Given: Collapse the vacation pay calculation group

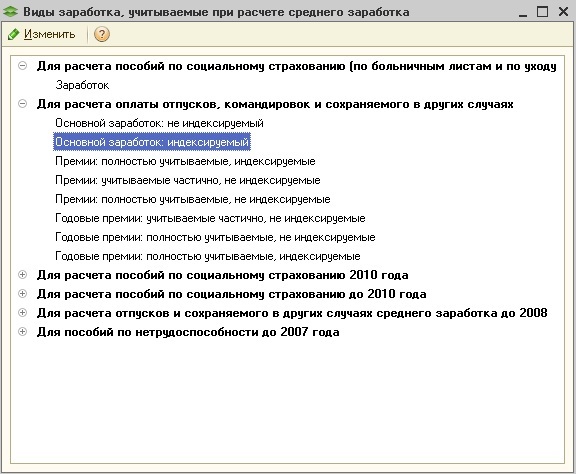Looking at the screenshot, I should coord(22,104).
